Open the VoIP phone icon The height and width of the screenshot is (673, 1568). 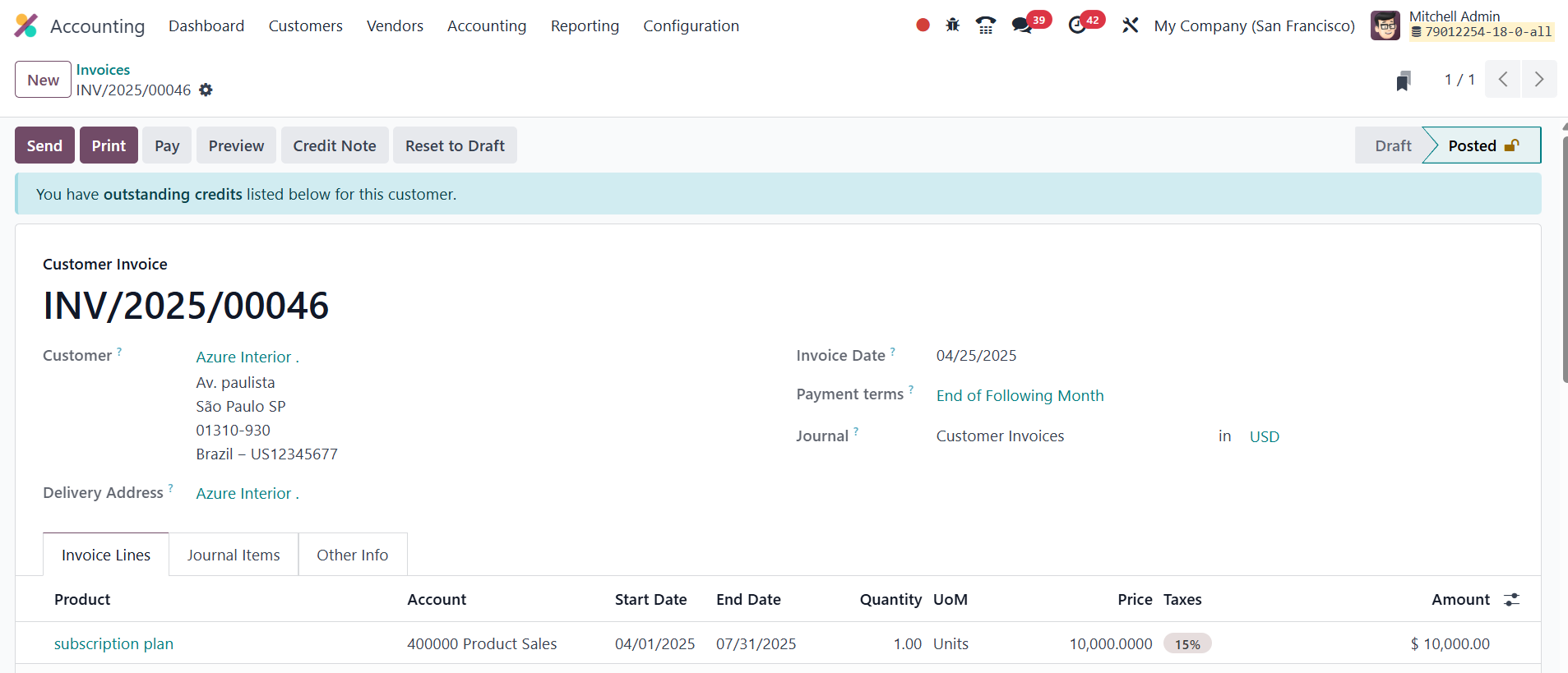985,25
